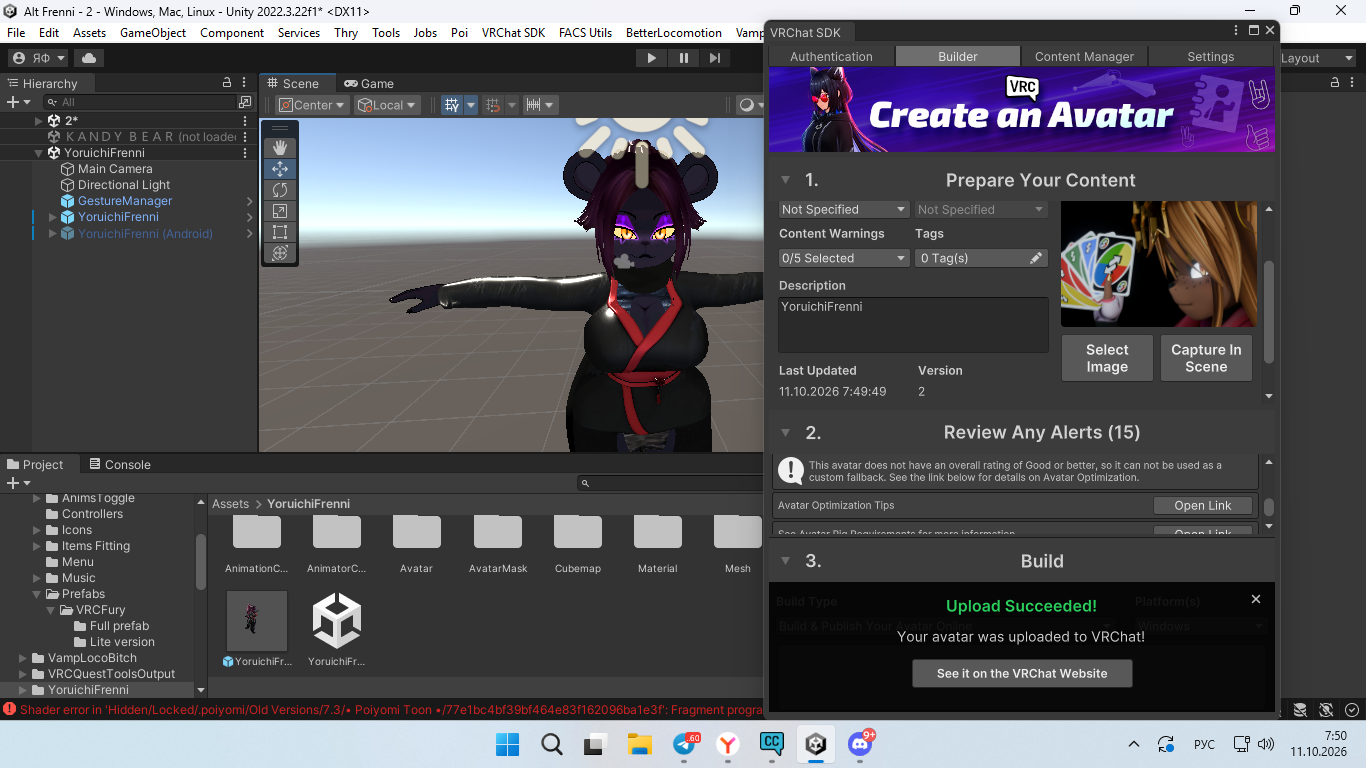
Task: Select the Rotate tool in Scene view
Action: point(280,190)
